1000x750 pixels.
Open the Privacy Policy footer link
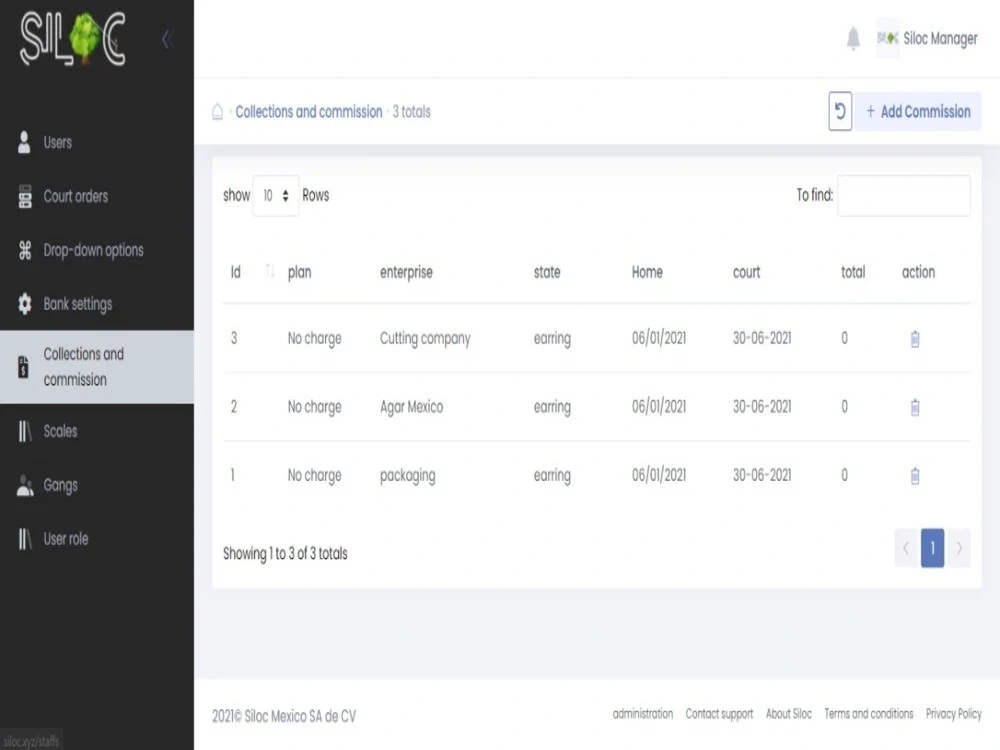[x=953, y=714]
